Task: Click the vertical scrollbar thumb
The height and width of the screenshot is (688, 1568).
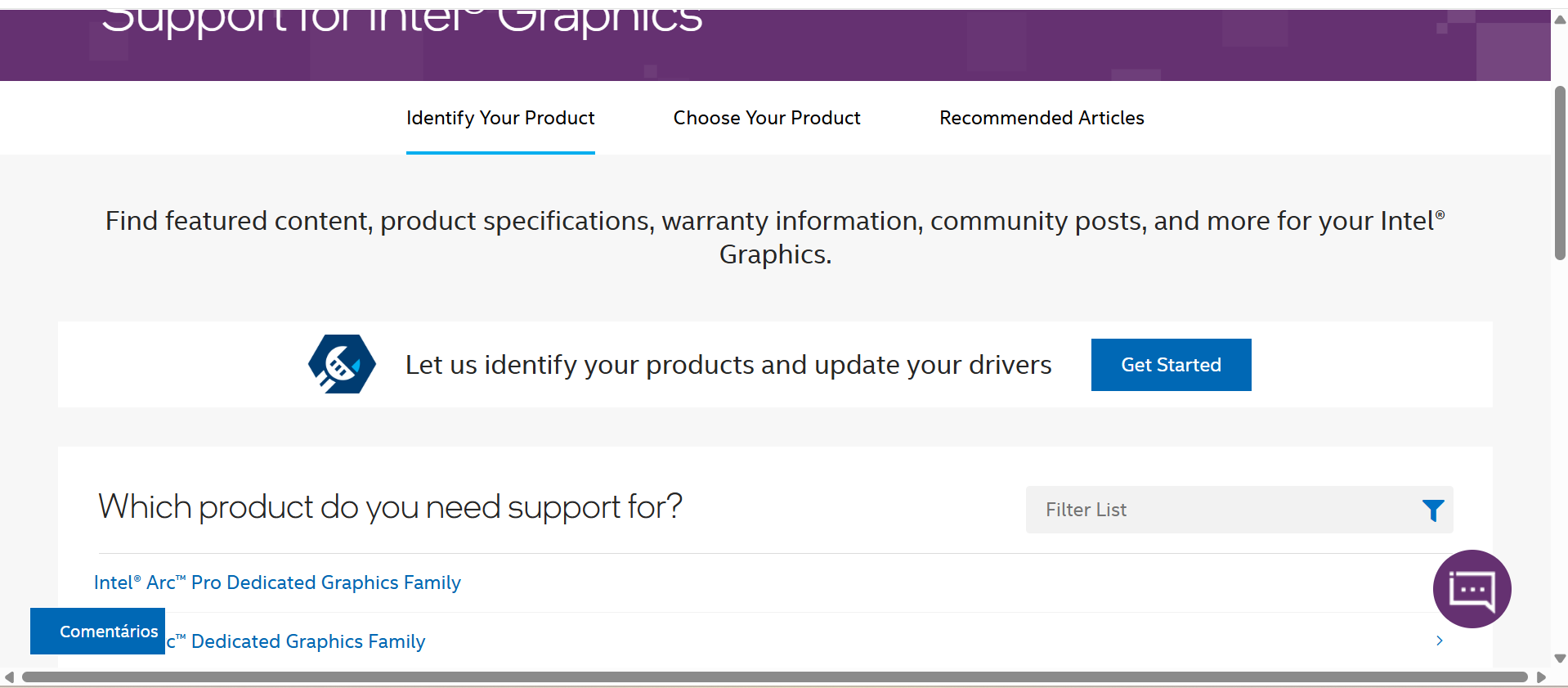Action: (x=1560, y=173)
